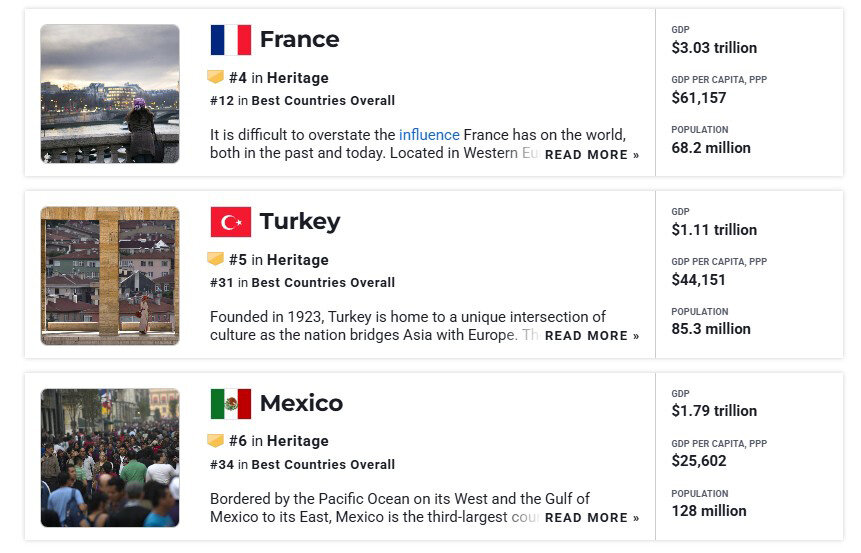Follow the blue 'influence' hyperlink
This screenshot has width=861, height=553.
(429, 135)
